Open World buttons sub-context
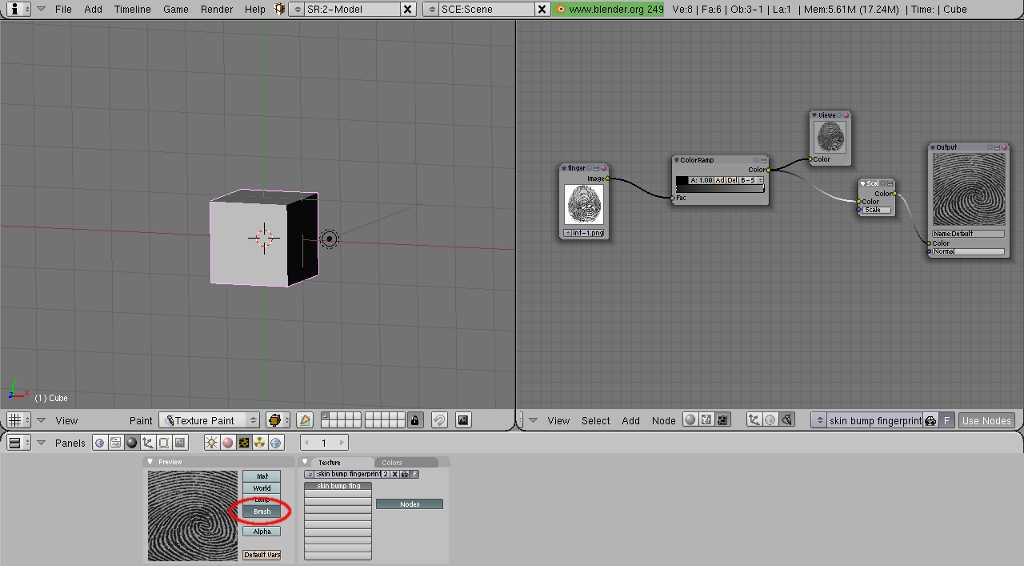This screenshot has width=1024, height=566. click(x=276, y=443)
